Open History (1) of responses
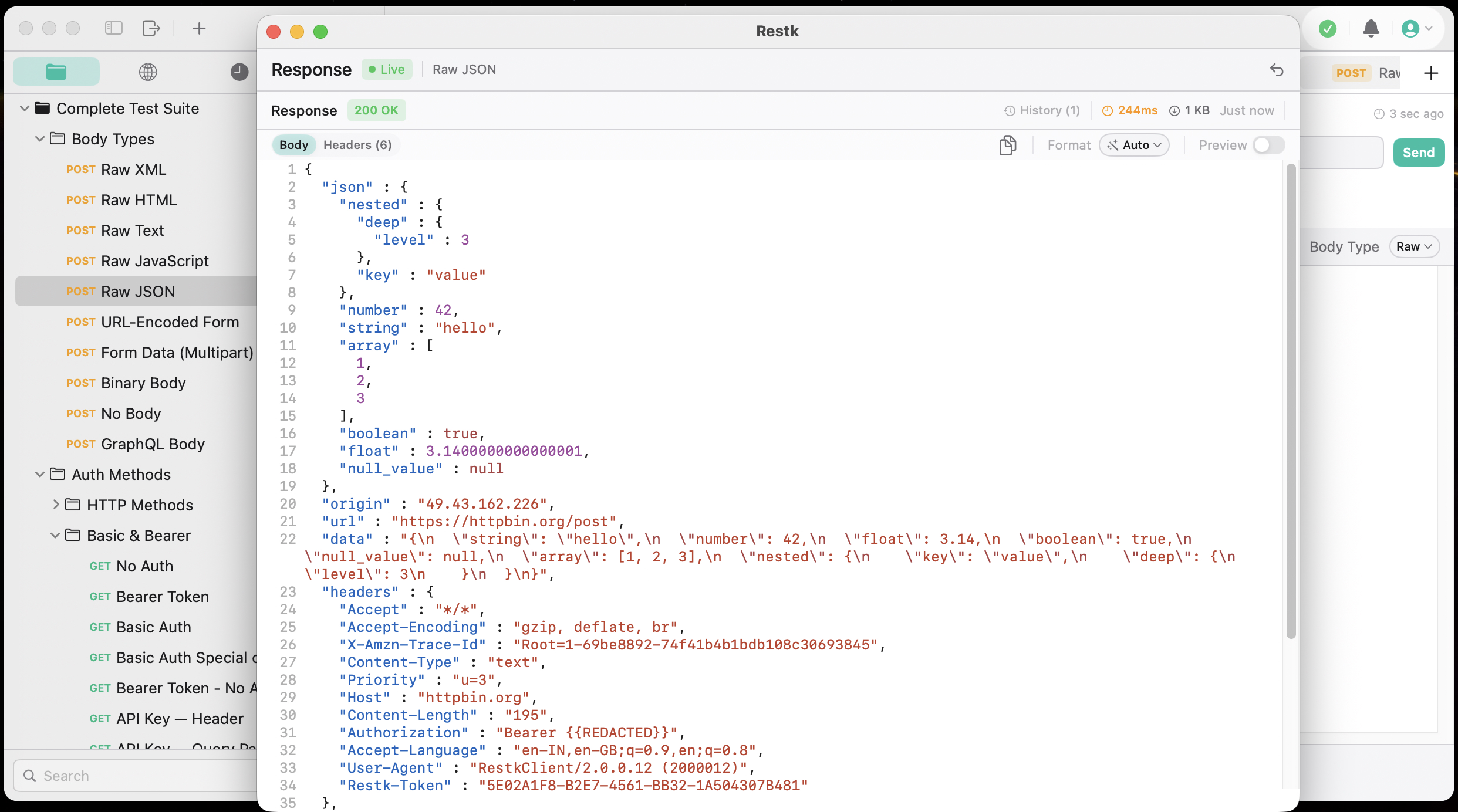Viewport: 1458px width, 812px height. click(1042, 110)
